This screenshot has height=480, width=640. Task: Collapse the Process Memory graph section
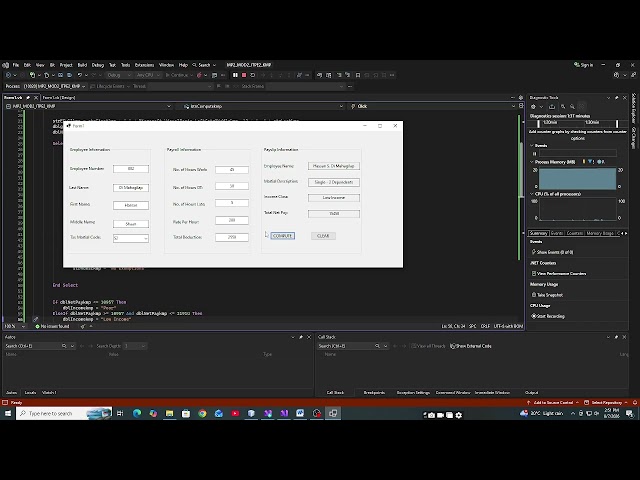(532, 162)
